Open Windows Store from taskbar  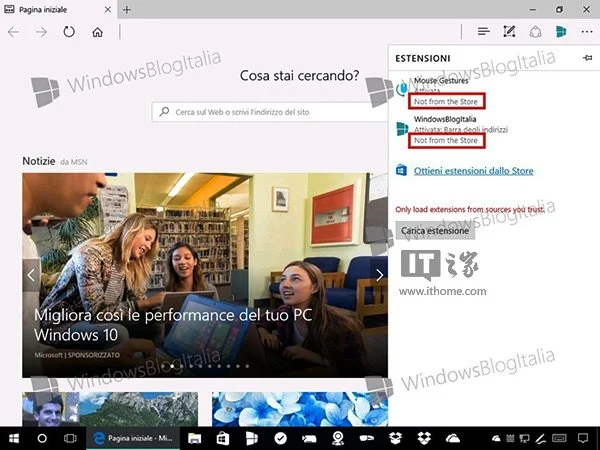coord(223,438)
